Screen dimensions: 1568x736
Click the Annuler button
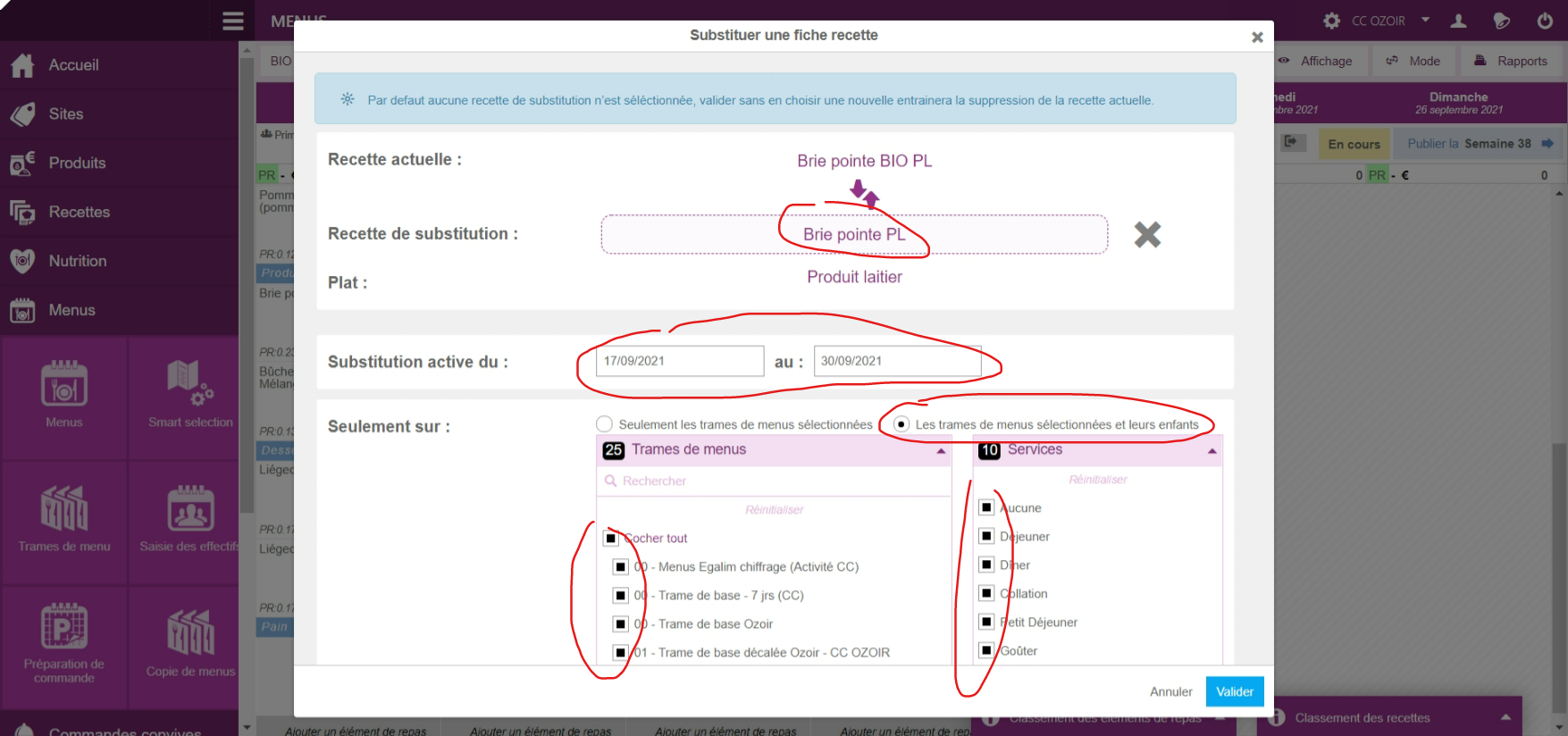(1171, 692)
